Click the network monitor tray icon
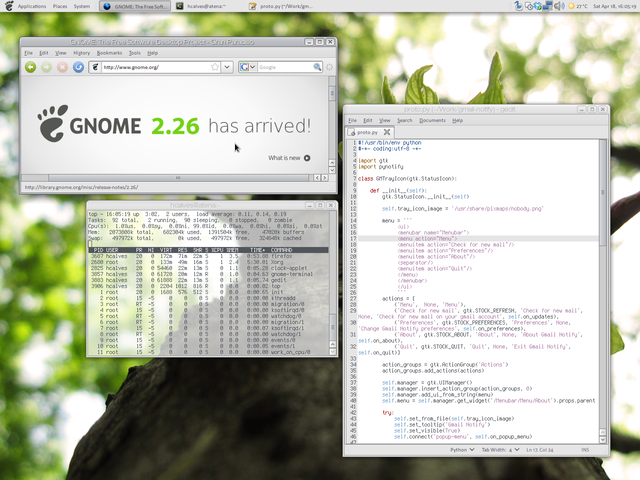 click(548, 6)
